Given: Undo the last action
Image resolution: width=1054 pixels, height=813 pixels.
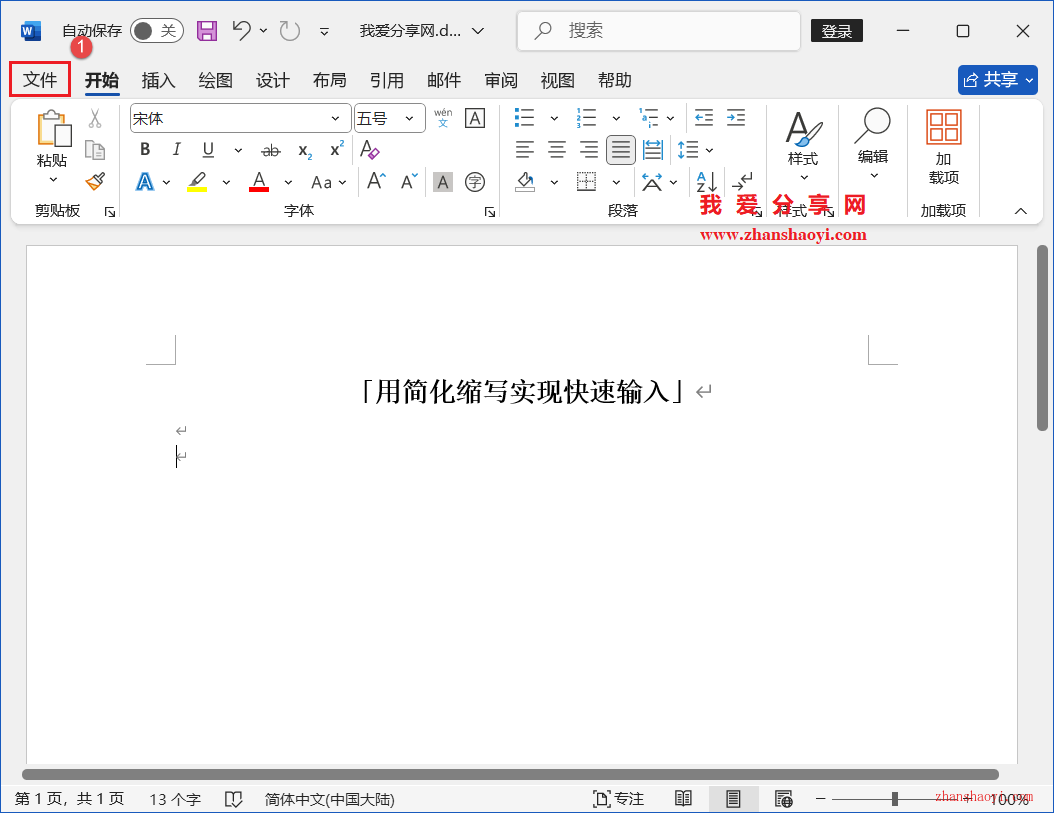Looking at the screenshot, I should point(242,30).
